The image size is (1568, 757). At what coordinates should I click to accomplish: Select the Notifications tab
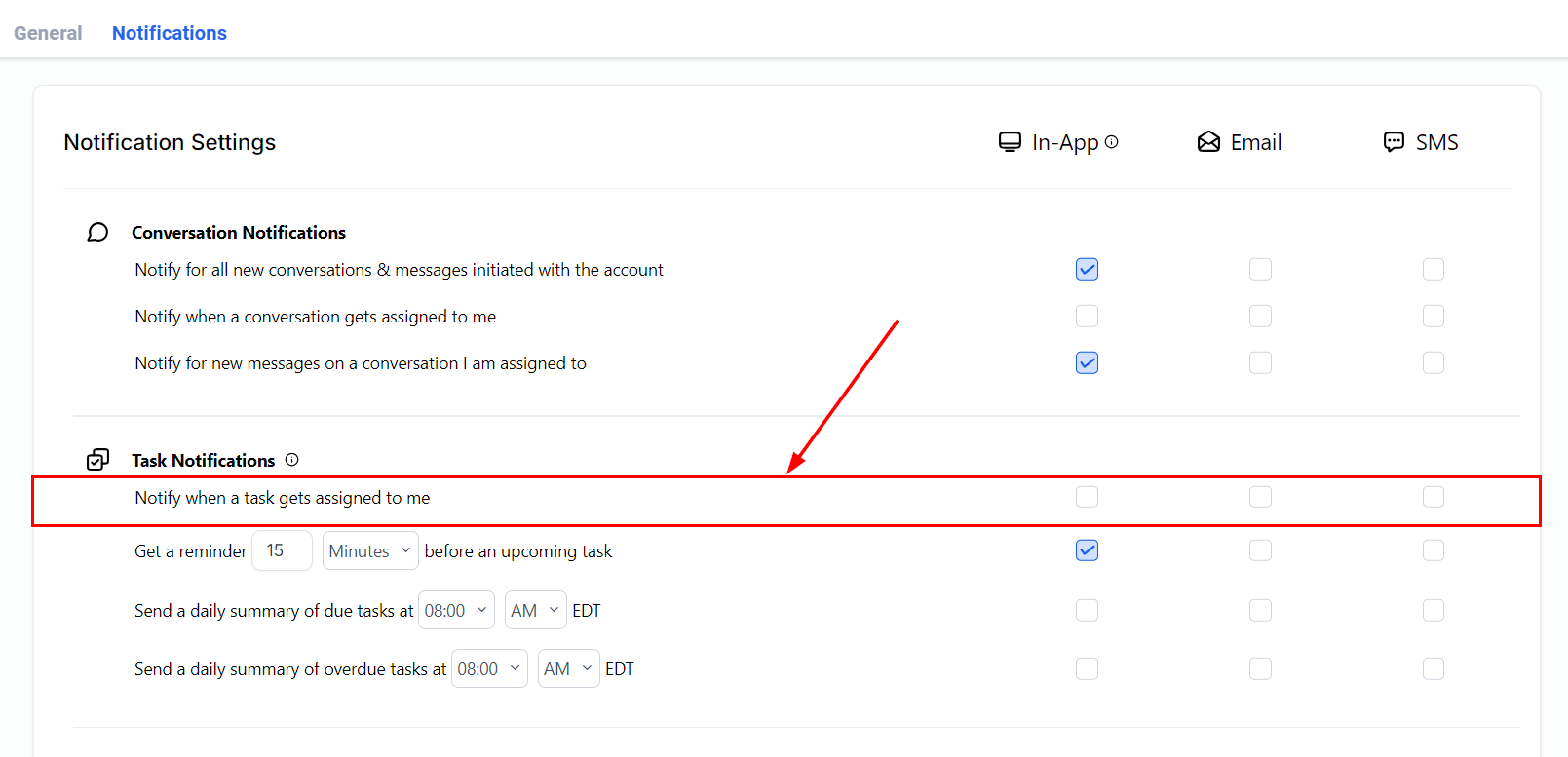point(170,33)
